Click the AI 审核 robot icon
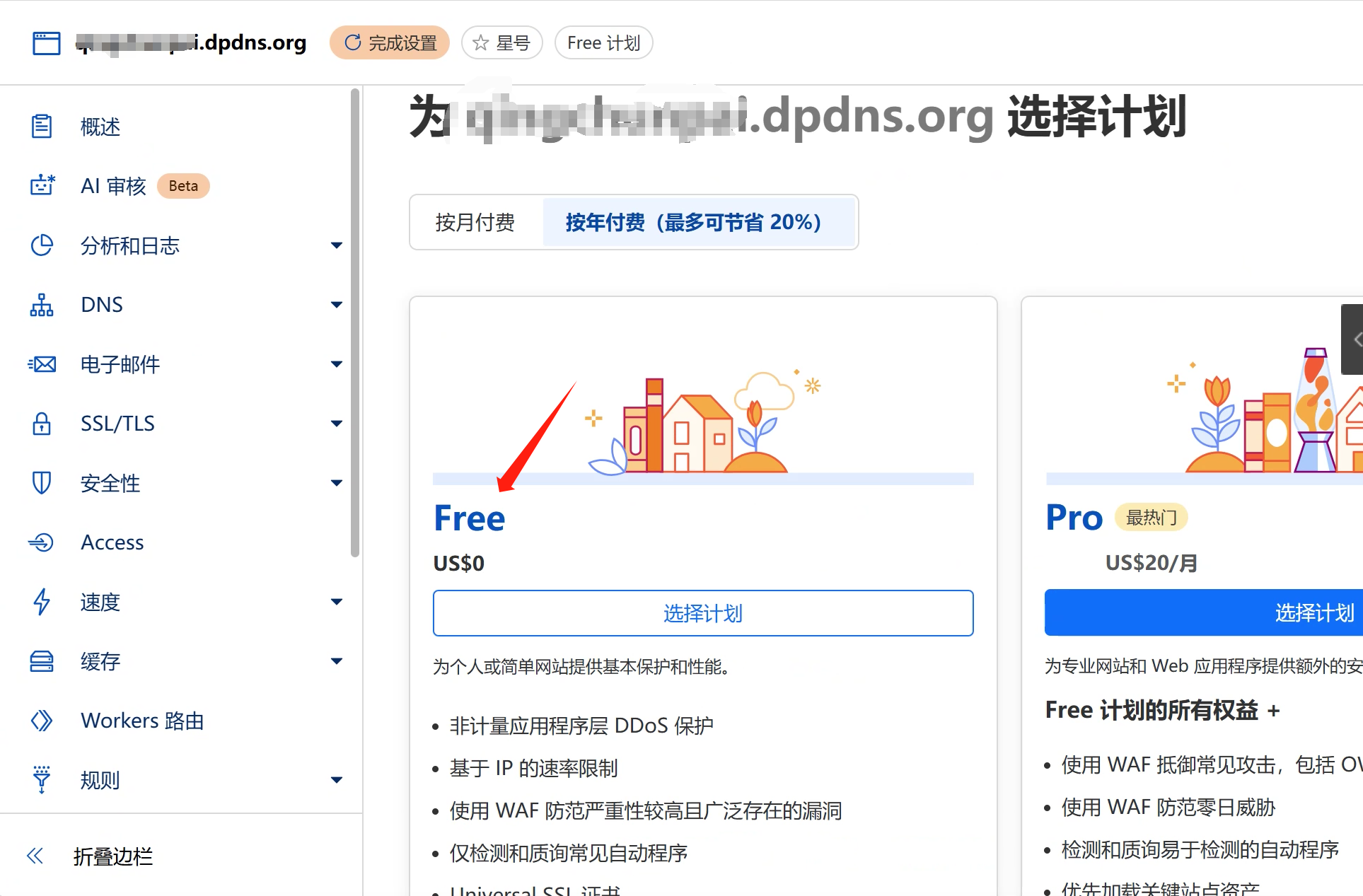 42,185
